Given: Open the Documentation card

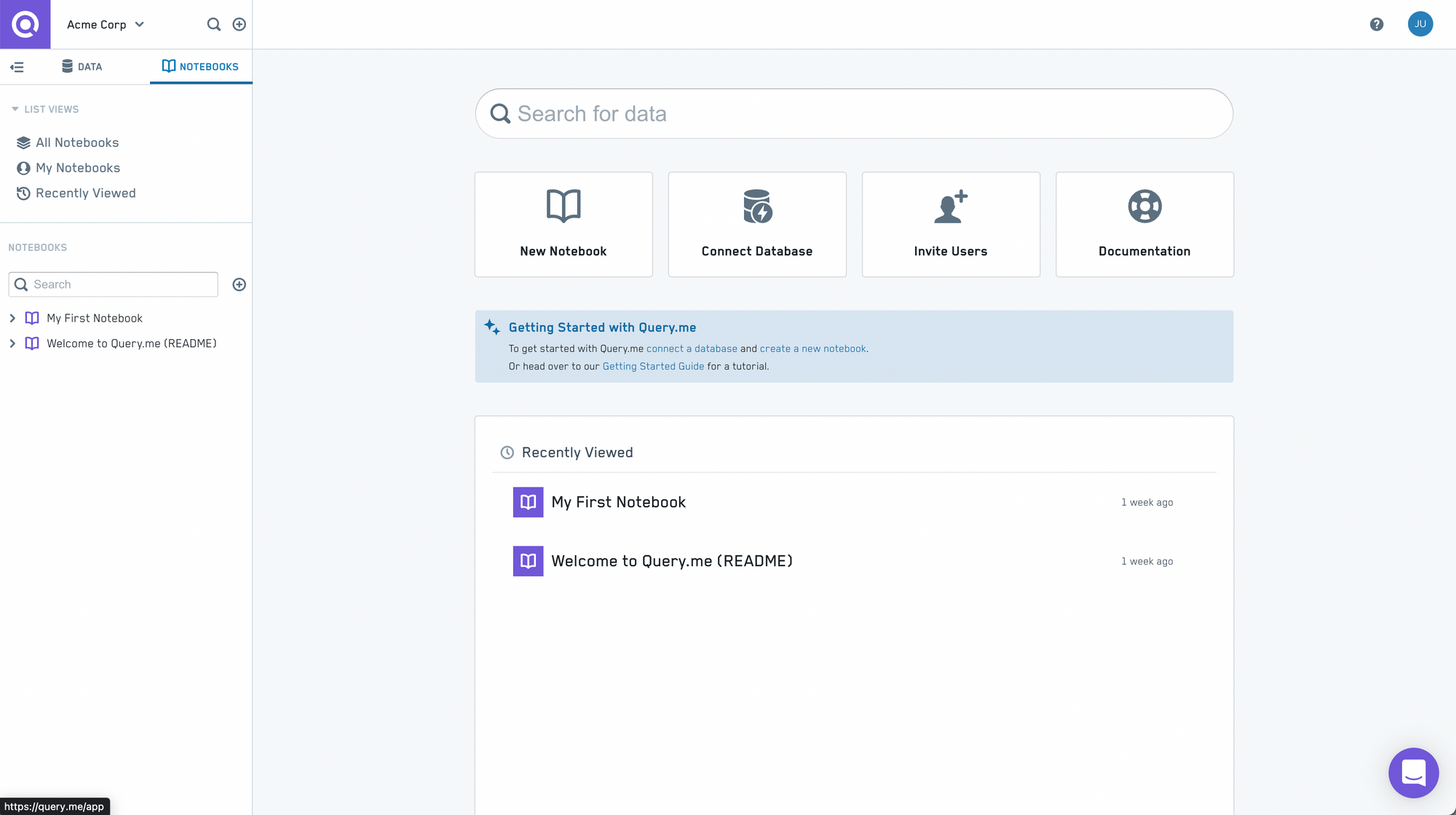Looking at the screenshot, I should tap(1144, 224).
